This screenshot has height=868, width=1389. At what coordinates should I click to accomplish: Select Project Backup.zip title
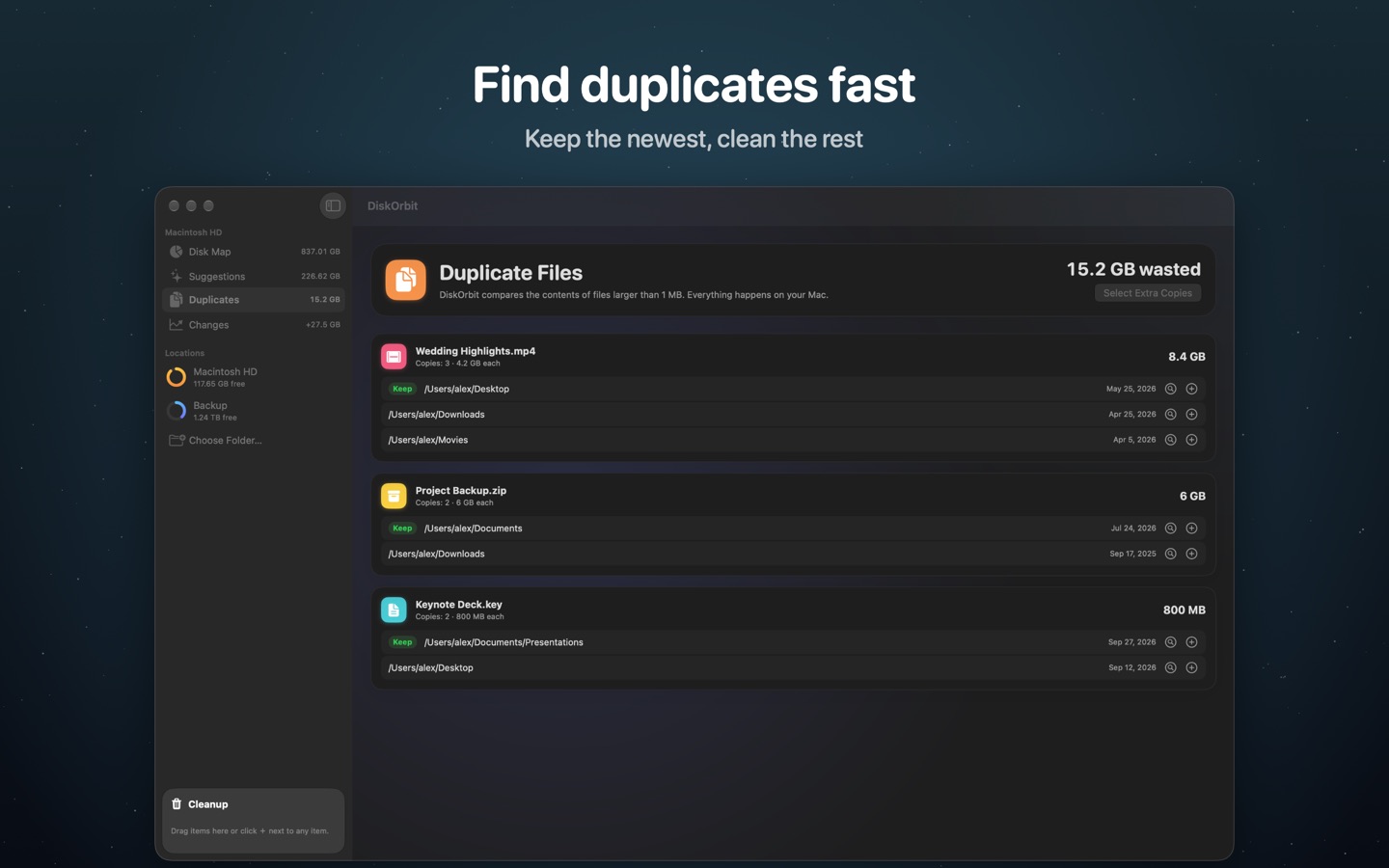(x=461, y=491)
